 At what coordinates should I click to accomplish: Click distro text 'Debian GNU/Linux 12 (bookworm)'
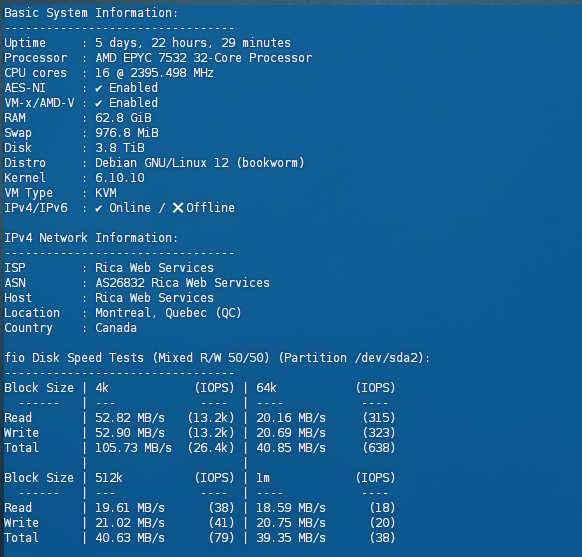click(x=200, y=163)
